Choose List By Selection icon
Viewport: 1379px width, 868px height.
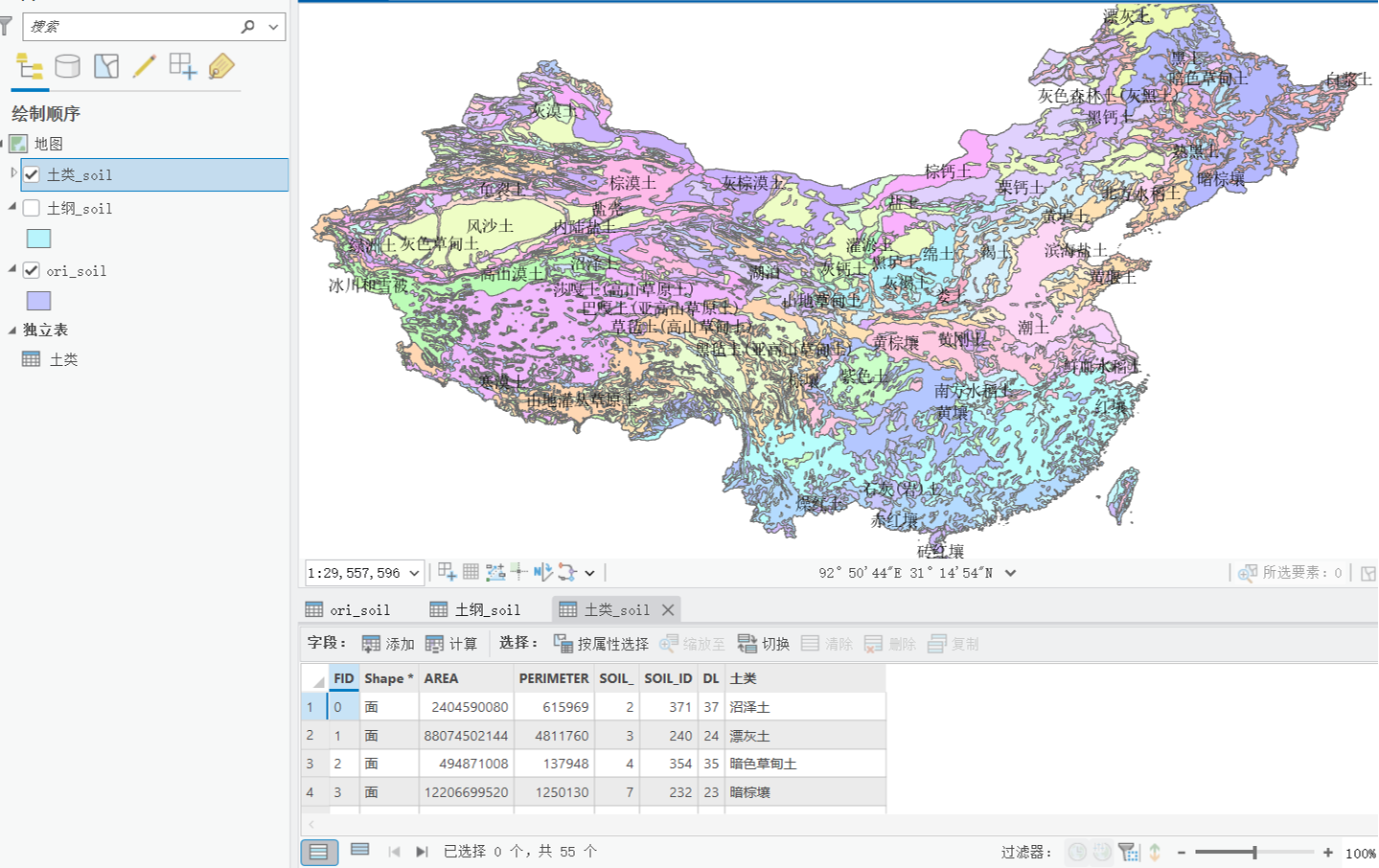click(x=106, y=66)
